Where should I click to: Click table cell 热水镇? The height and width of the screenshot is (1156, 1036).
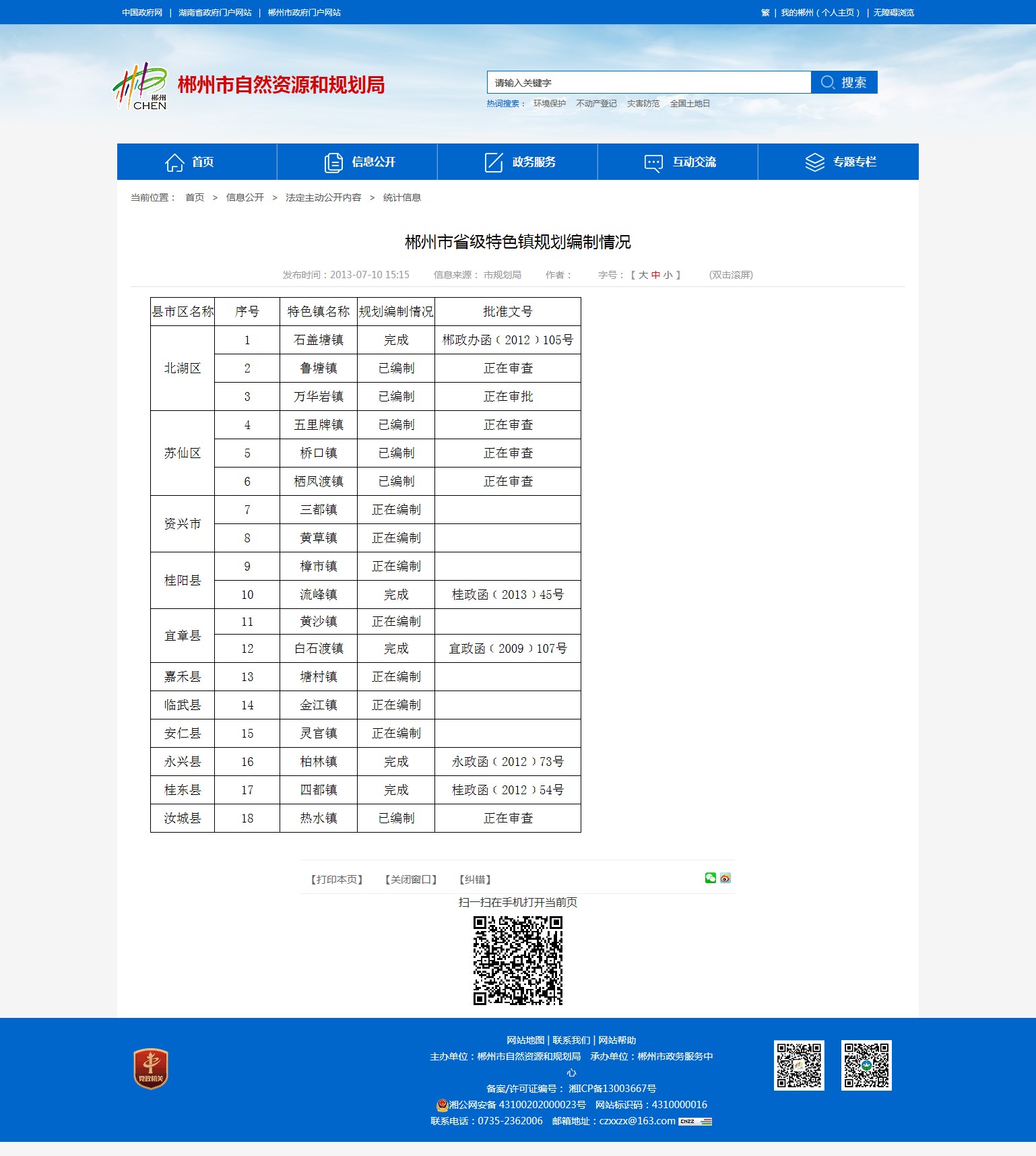point(319,818)
